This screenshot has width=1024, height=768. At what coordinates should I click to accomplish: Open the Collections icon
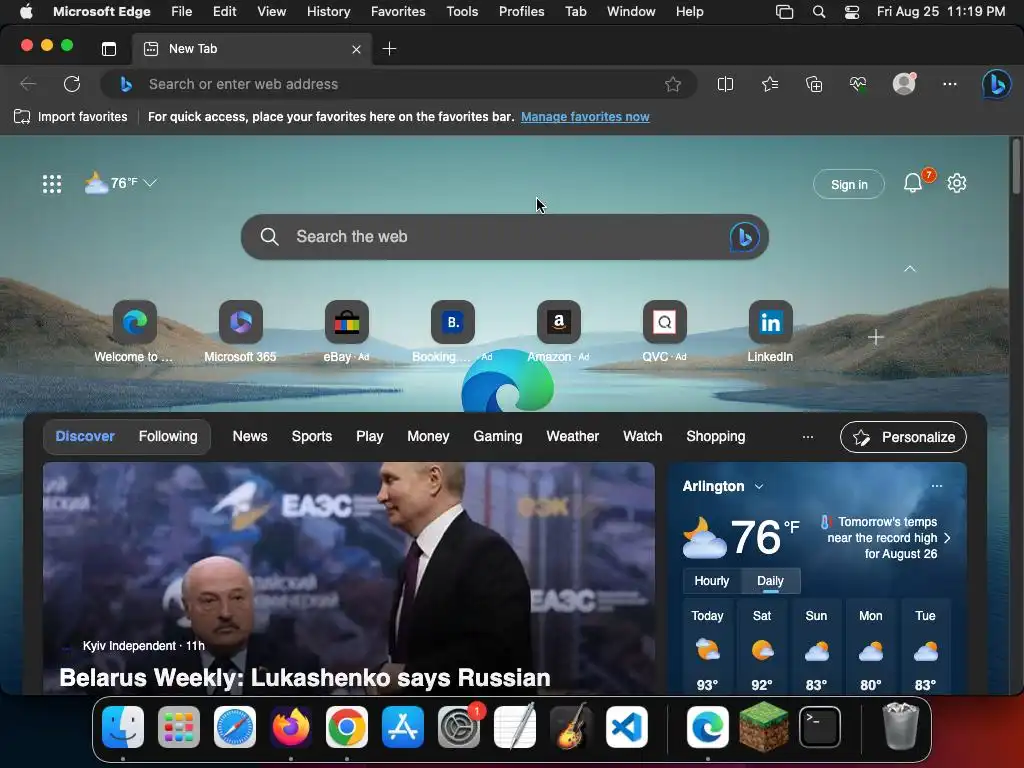pos(814,84)
